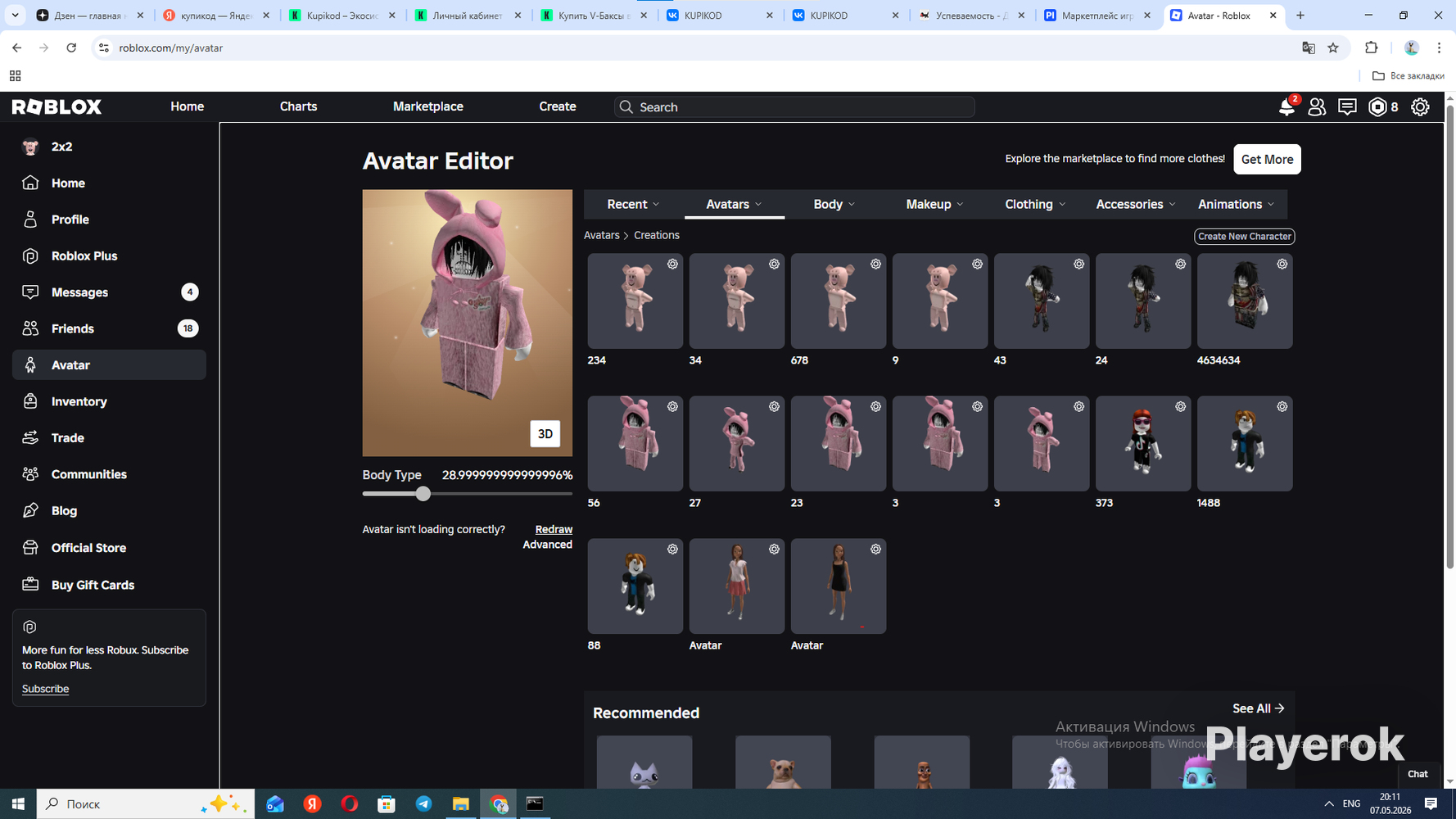This screenshot has height=819, width=1456.
Task: Open settings gear on outfit 373
Action: pos(1180,406)
